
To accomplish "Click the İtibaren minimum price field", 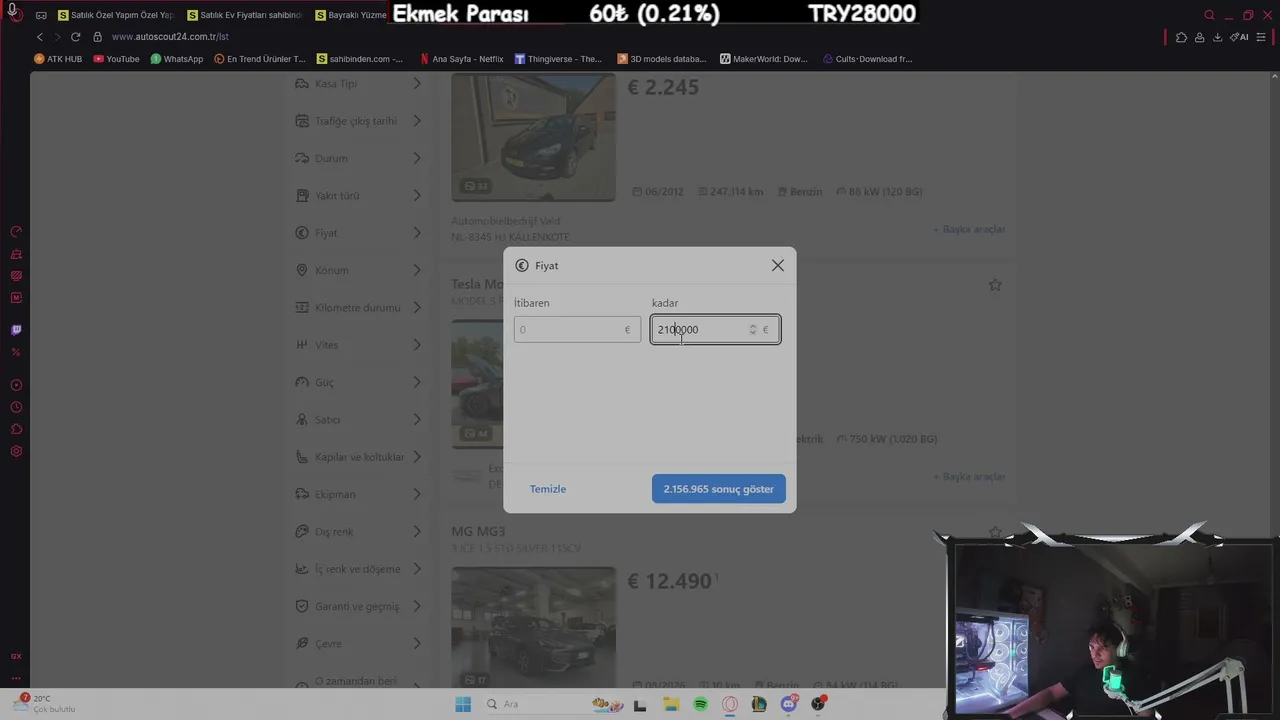I will coord(577,330).
